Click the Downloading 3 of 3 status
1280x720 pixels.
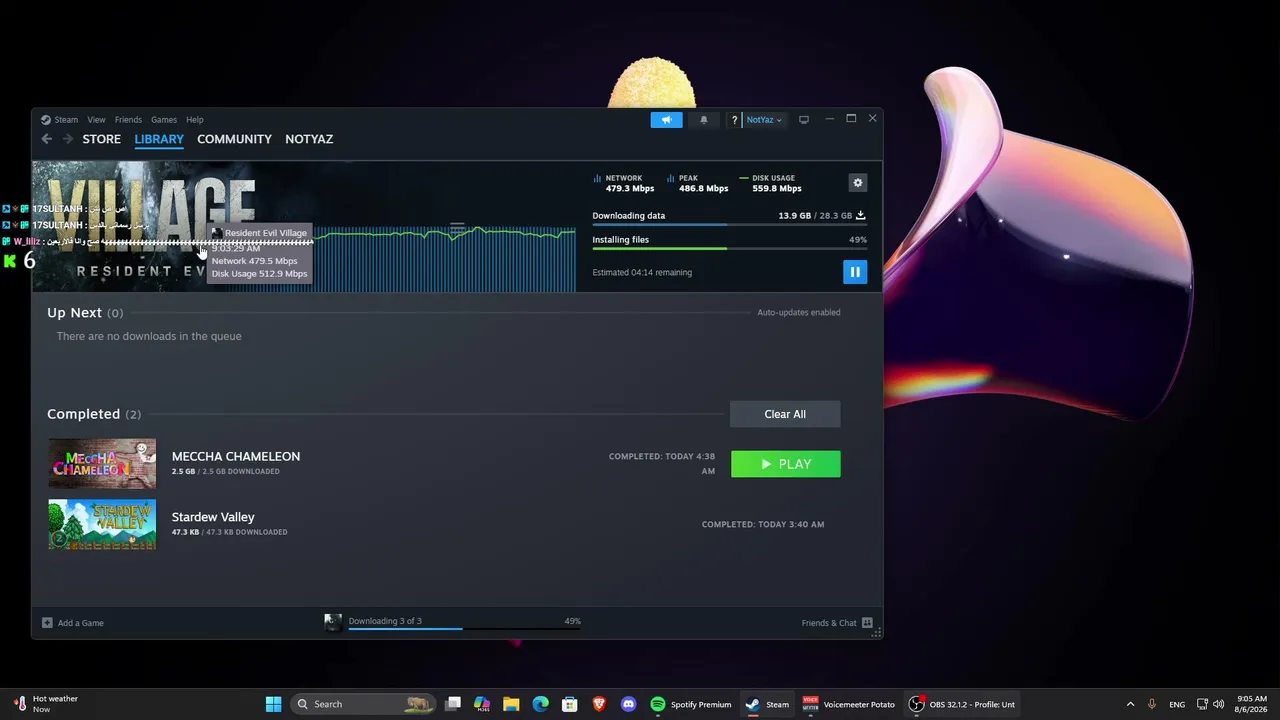(x=385, y=621)
